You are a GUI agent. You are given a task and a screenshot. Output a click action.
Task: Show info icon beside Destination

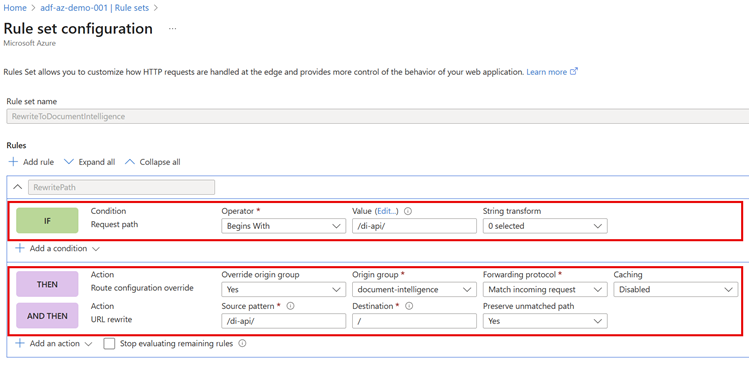pyautogui.click(x=409, y=306)
